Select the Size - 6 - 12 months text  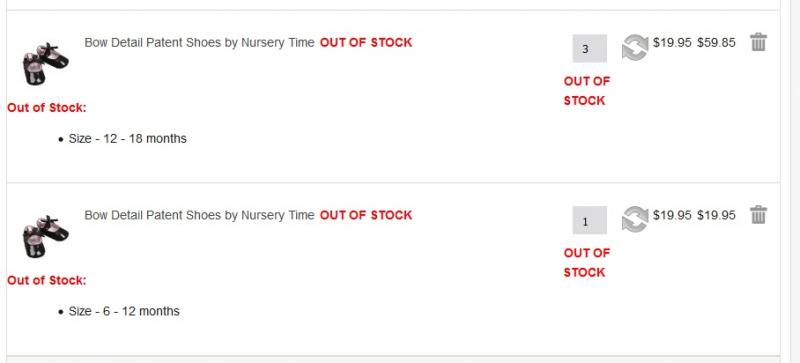(124, 311)
